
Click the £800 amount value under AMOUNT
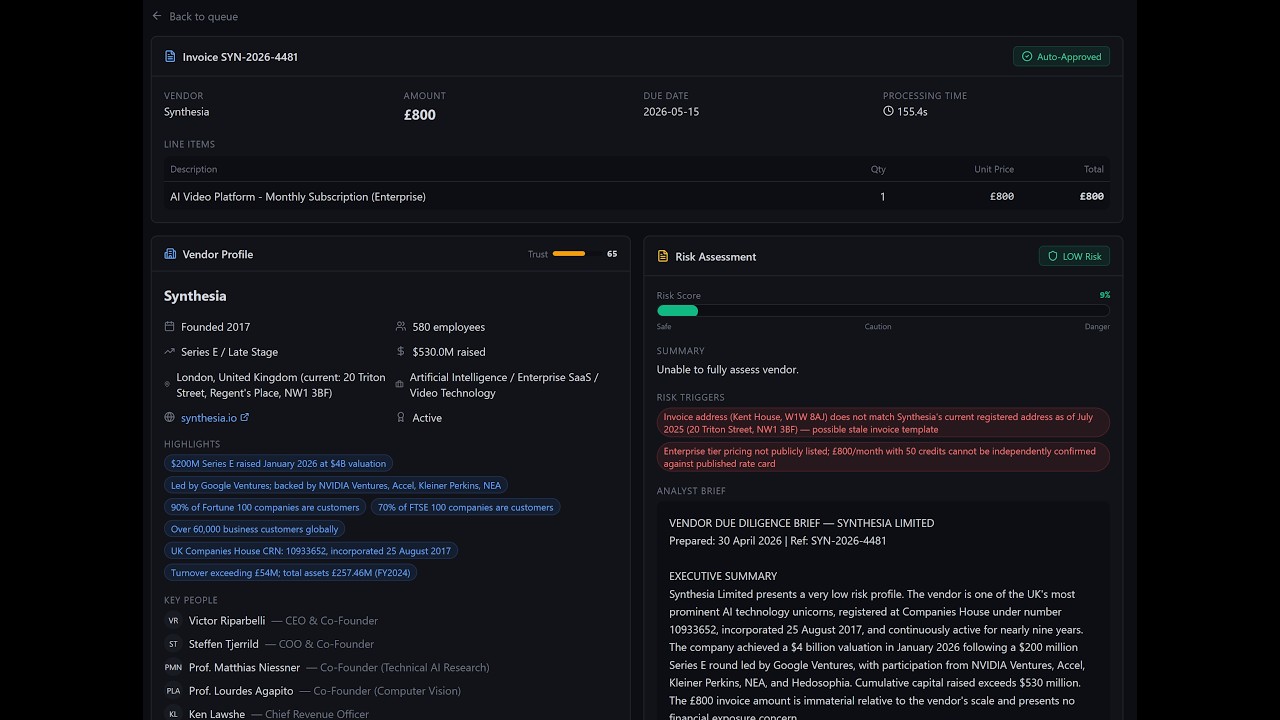pyautogui.click(x=420, y=115)
